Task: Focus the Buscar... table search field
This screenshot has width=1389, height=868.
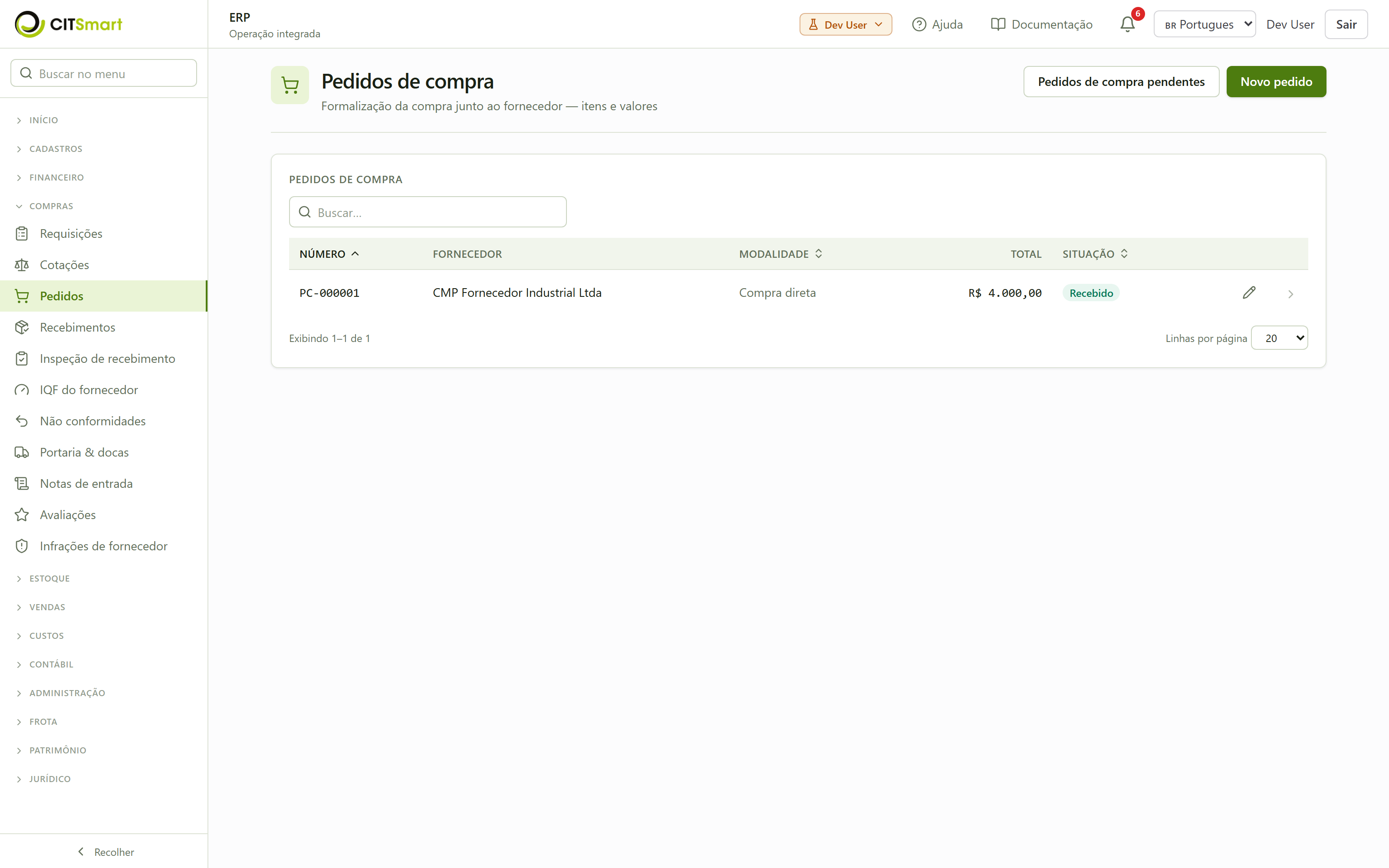Action: [428, 212]
